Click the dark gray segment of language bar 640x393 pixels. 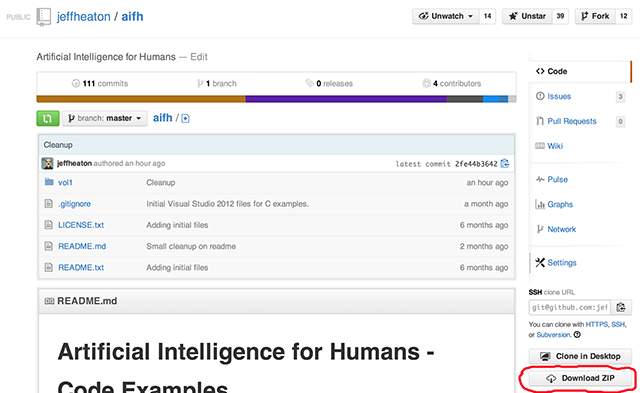[465, 99]
